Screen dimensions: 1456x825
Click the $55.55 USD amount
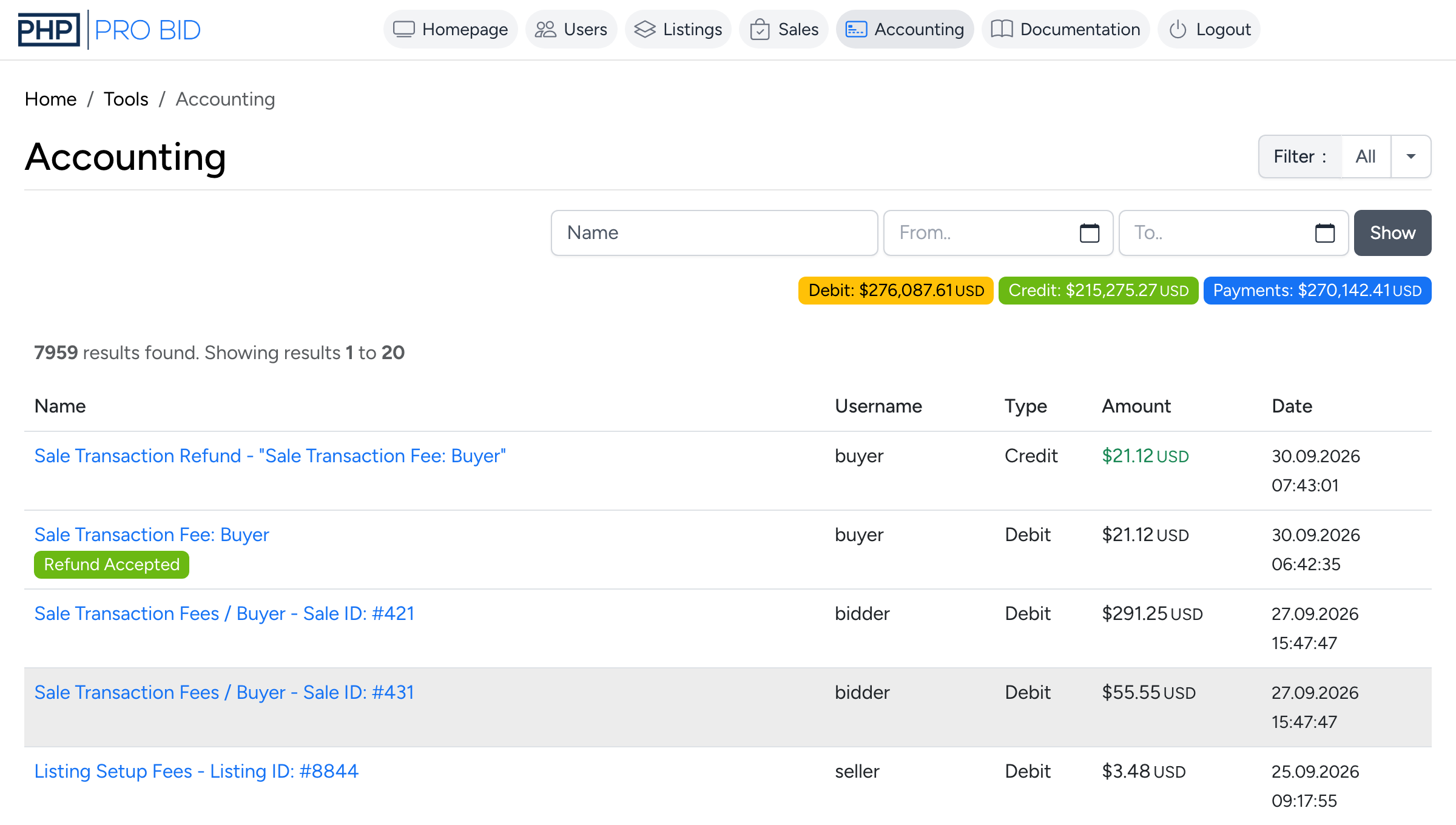(x=1149, y=692)
